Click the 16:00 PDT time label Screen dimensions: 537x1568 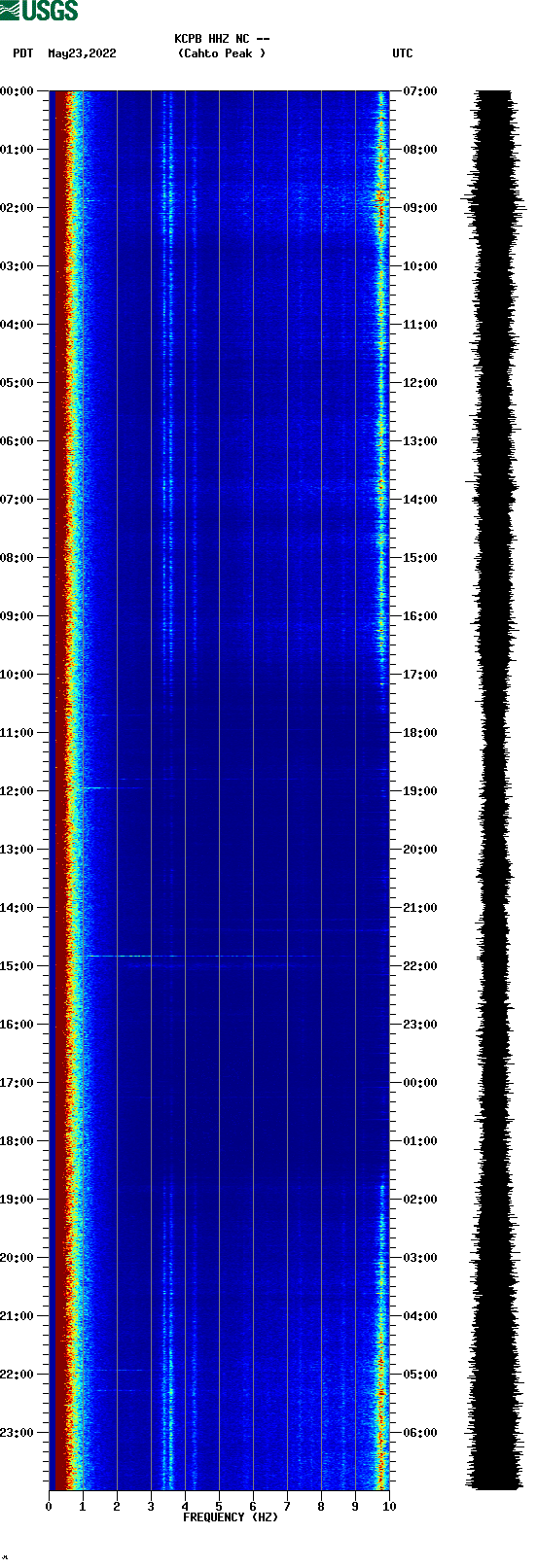click(18, 1025)
